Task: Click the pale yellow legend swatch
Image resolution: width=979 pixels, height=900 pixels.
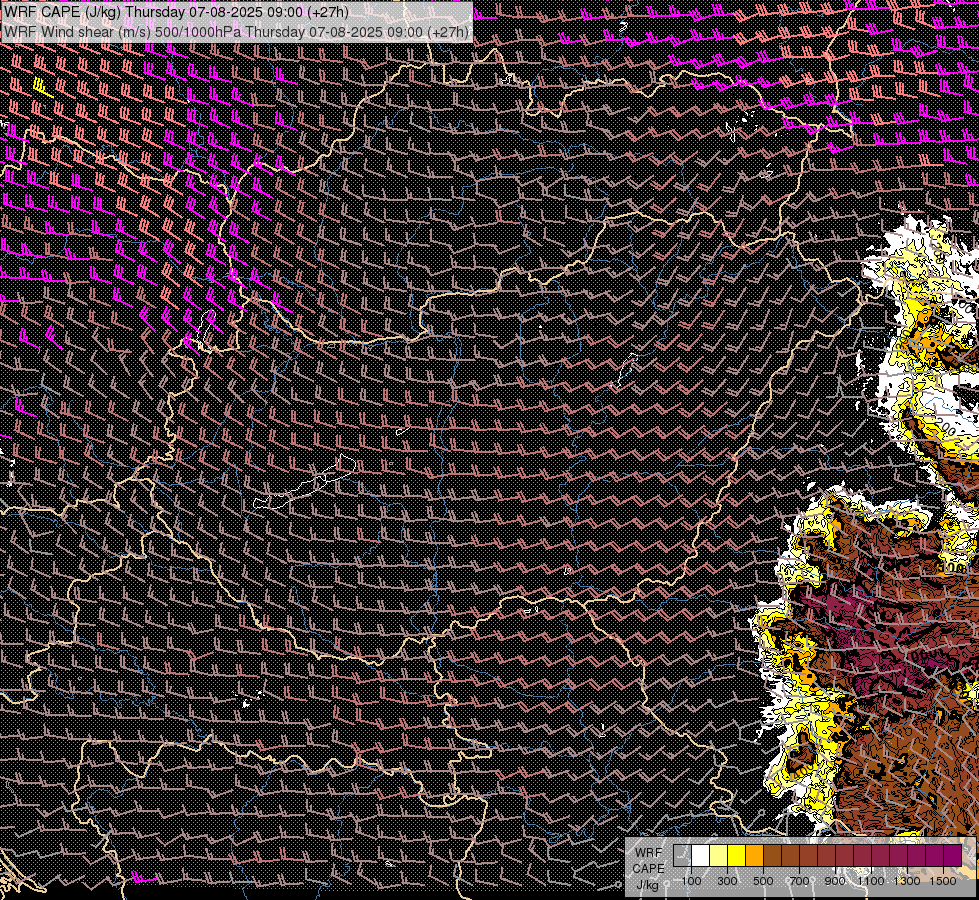Action: pyautogui.click(x=719, y=855)
